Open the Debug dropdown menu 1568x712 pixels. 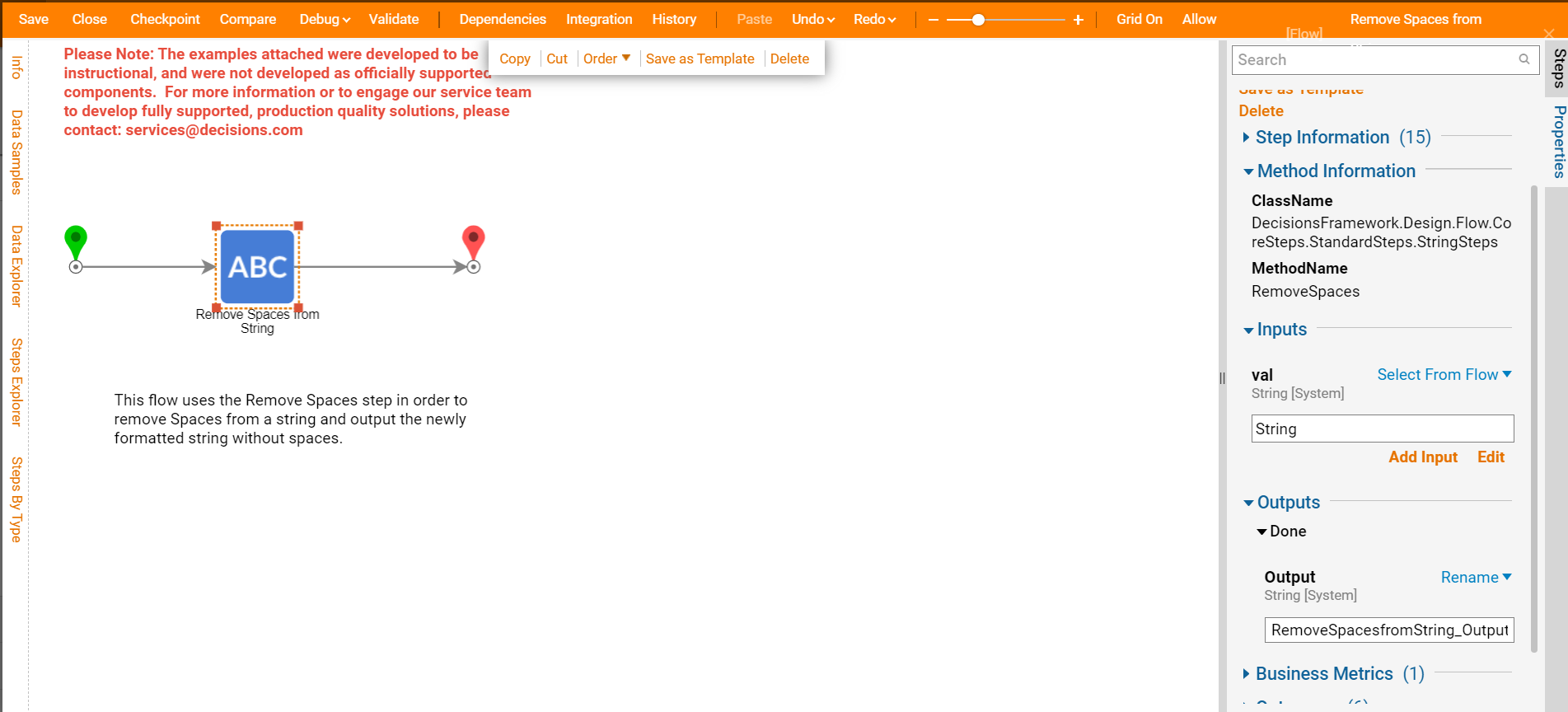(325, 19)
